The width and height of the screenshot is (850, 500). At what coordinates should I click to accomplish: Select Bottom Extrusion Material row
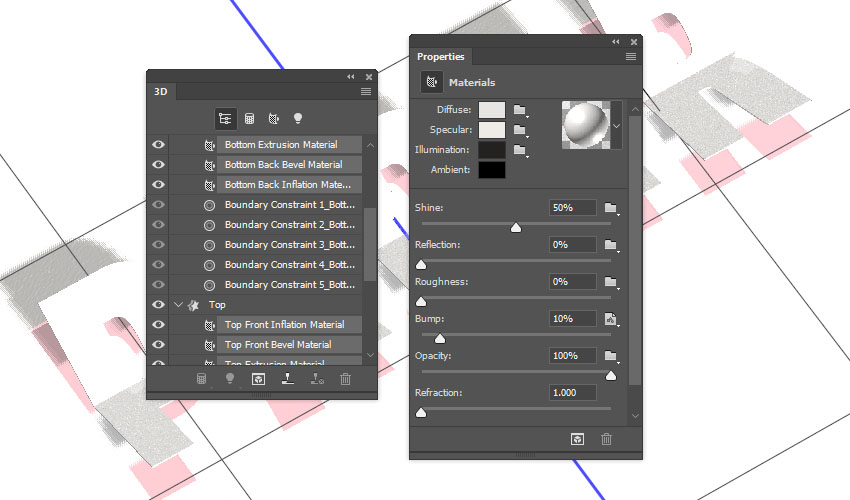point(289,145)
